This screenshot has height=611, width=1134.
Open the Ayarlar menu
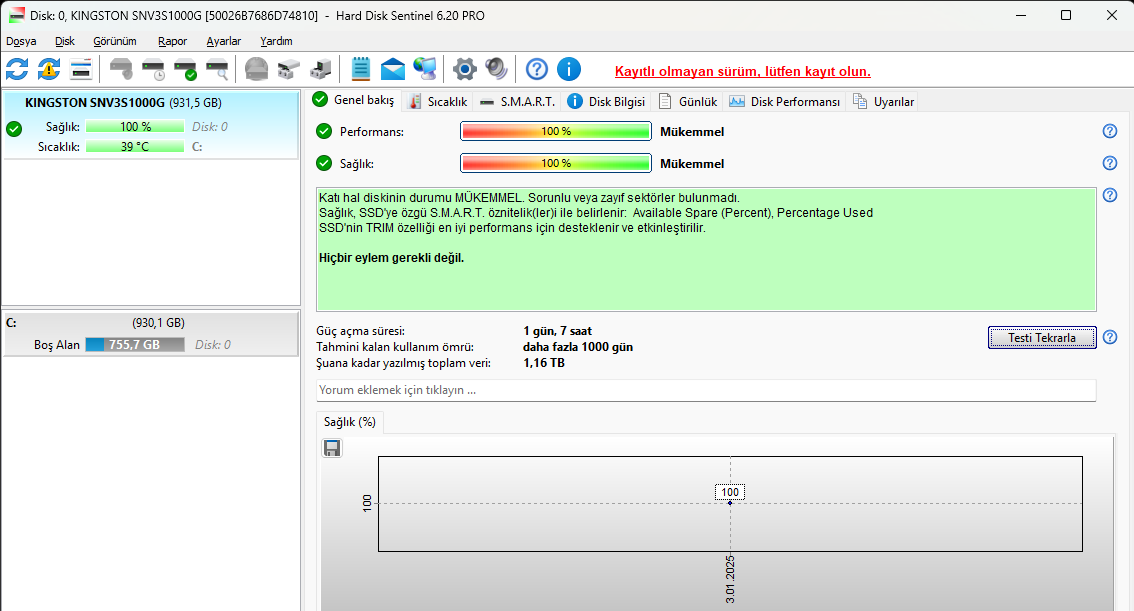click(223, 41)
